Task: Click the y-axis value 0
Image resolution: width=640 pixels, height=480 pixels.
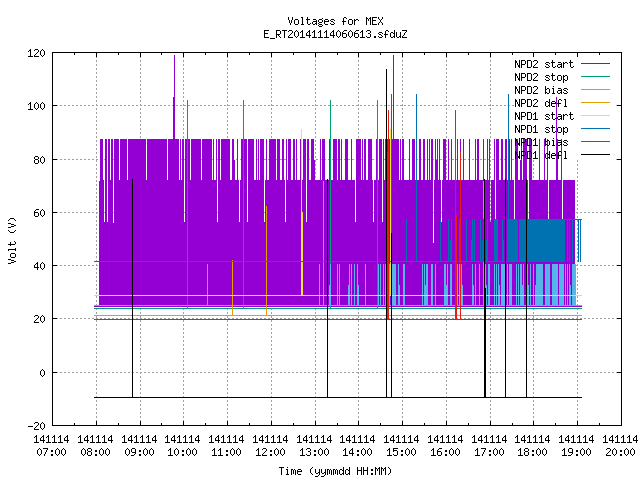Action: (42, 373)
